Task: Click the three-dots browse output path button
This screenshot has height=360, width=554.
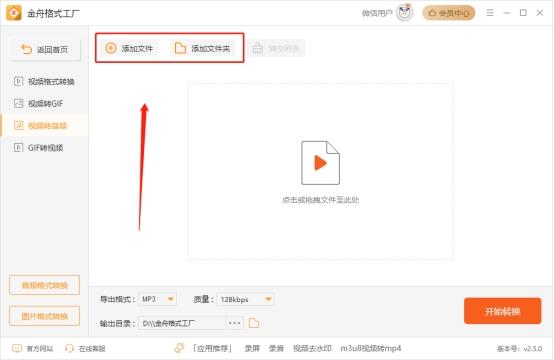Action: 235,323
